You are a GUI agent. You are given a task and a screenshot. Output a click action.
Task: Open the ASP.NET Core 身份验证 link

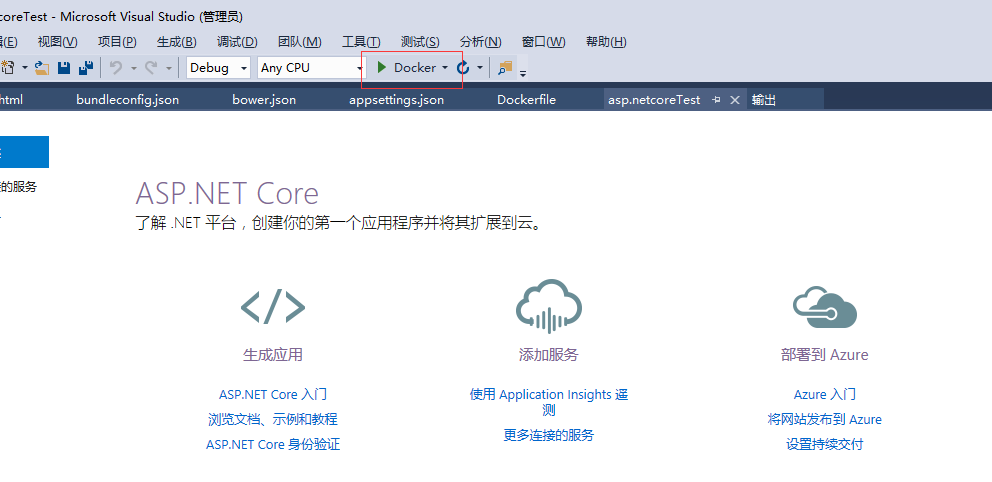coord(273,445)
